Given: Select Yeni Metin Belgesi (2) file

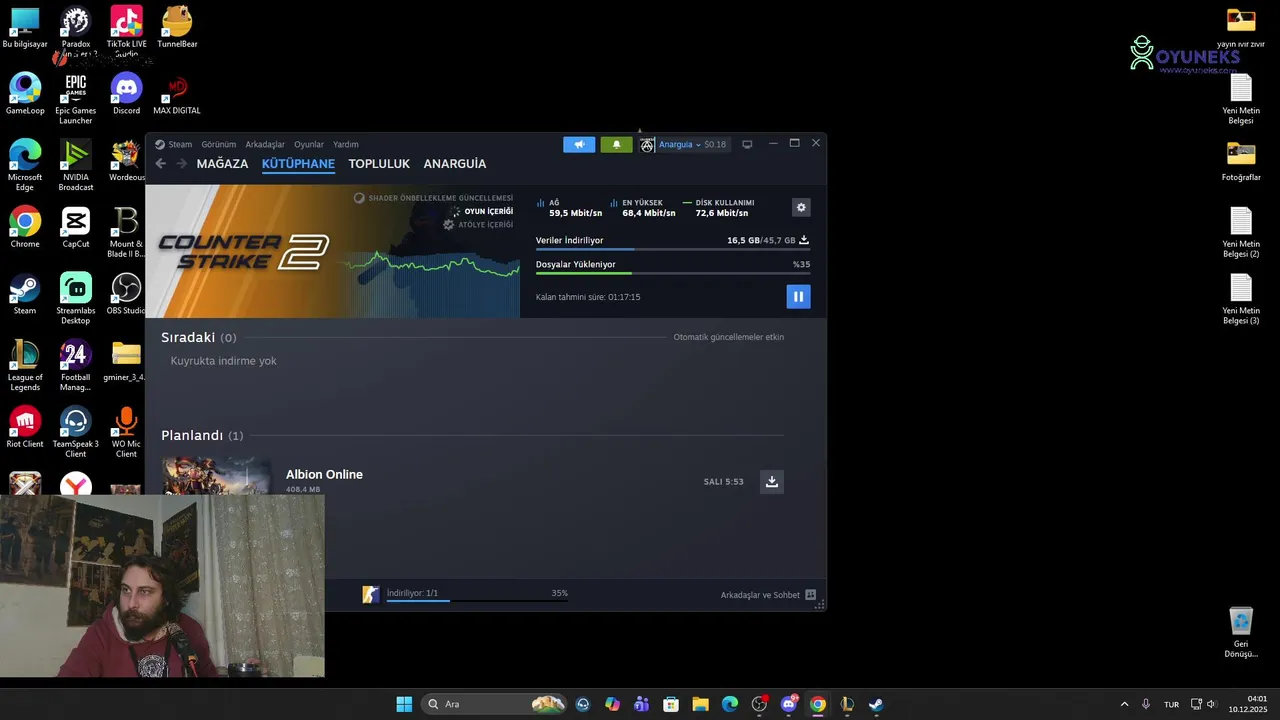Looking at the screenshot, I should click(1241, 233).
